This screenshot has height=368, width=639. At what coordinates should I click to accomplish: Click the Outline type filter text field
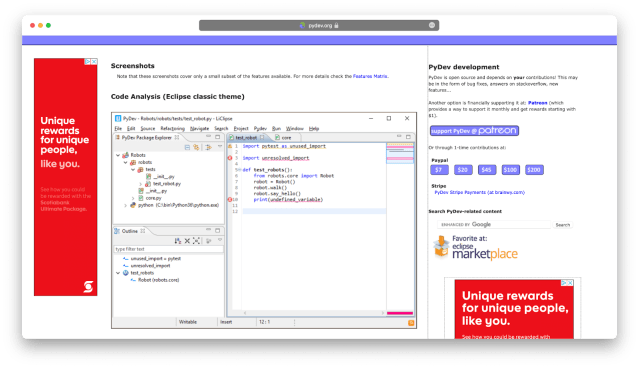tap(168, 249)
